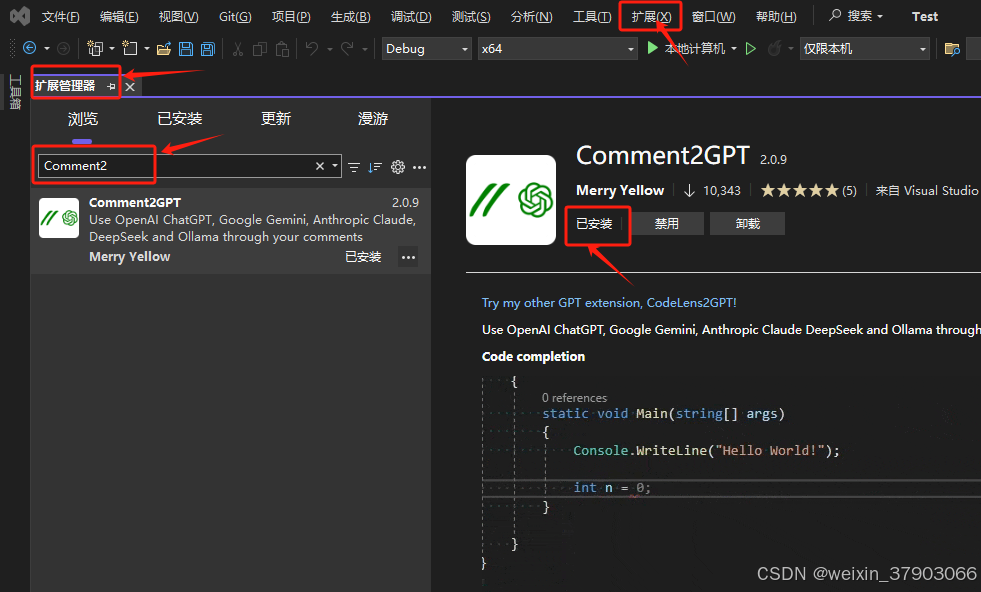Screen dimensions: 981x592
Task: Expand the Undo history dropdown arrow
Action: coord(330,48)
